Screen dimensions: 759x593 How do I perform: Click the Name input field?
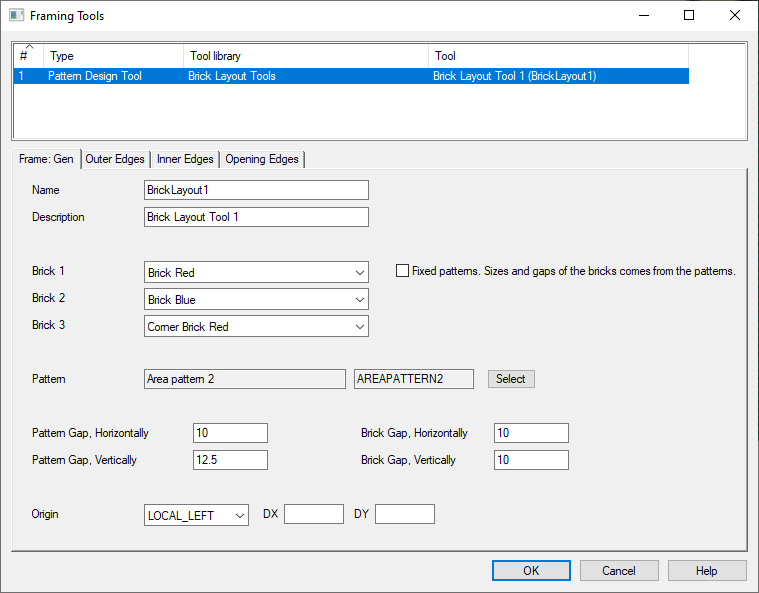point(256,190)
